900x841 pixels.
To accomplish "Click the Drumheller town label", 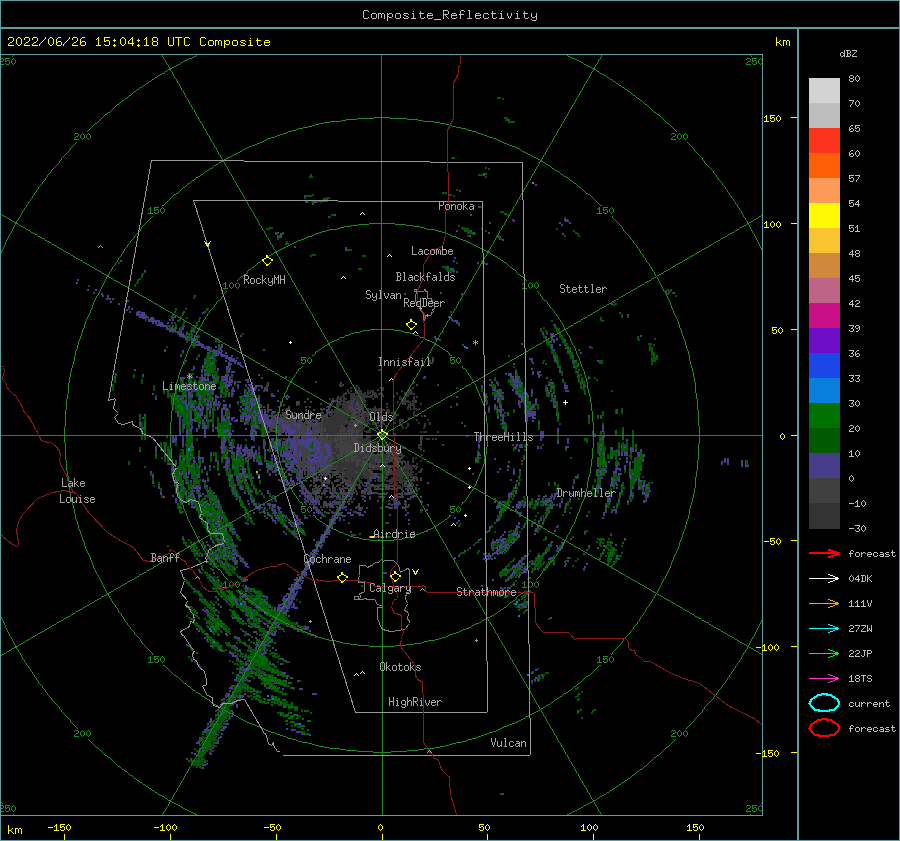I will [585, 493].
